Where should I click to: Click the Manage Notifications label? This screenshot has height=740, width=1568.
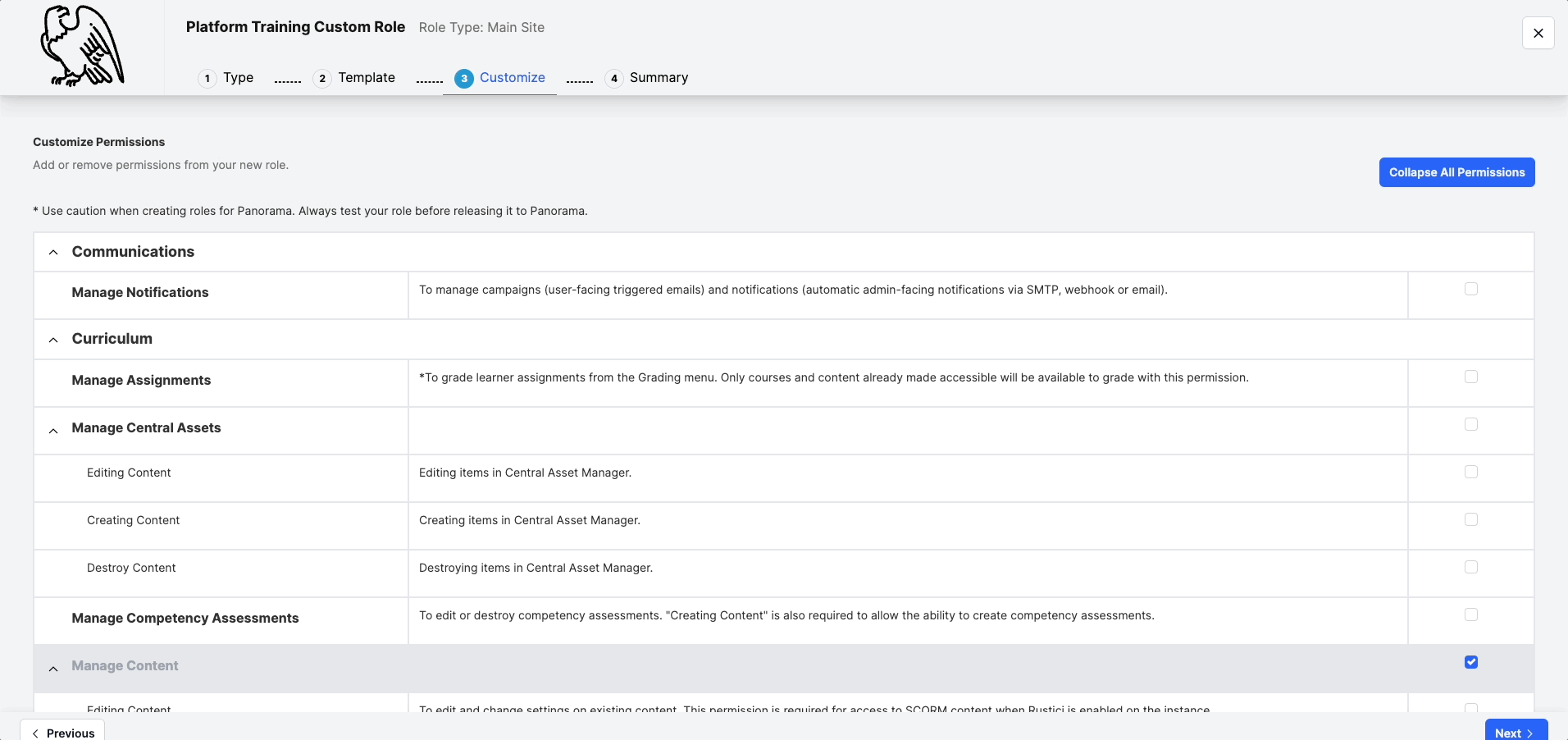pos(140,292)
